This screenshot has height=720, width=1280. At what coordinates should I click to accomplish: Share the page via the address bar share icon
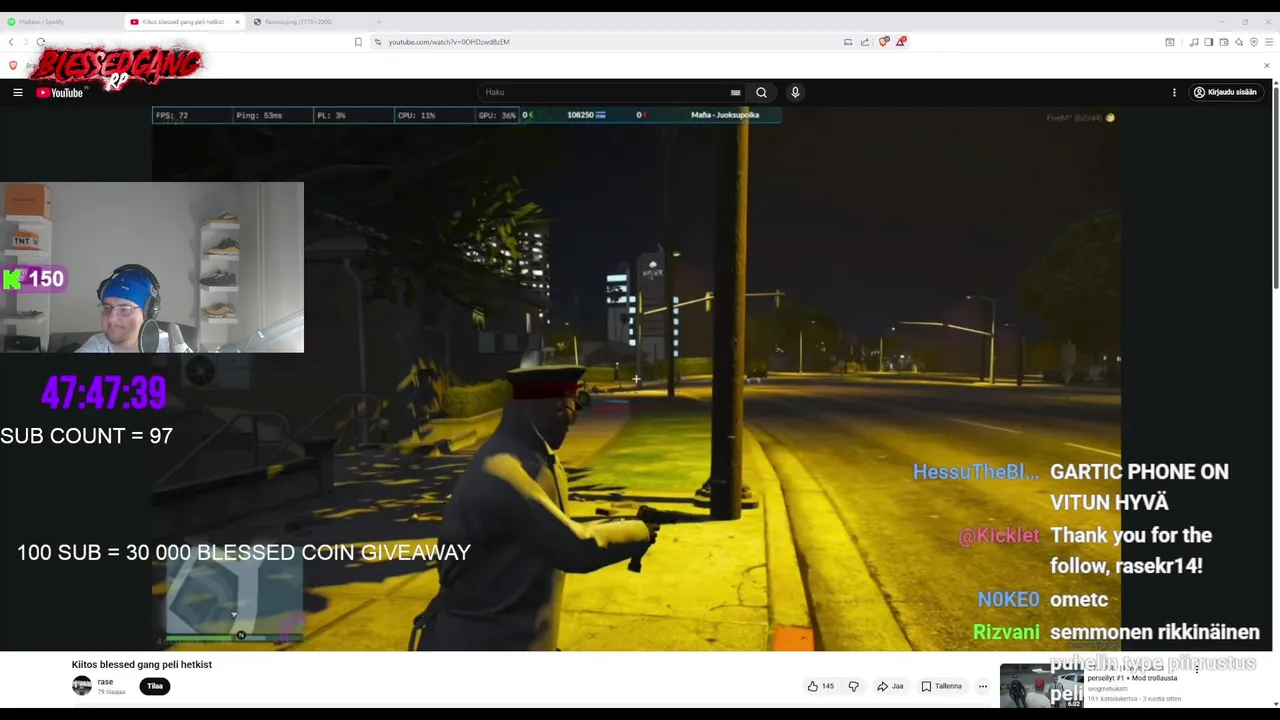click(865, 42)
